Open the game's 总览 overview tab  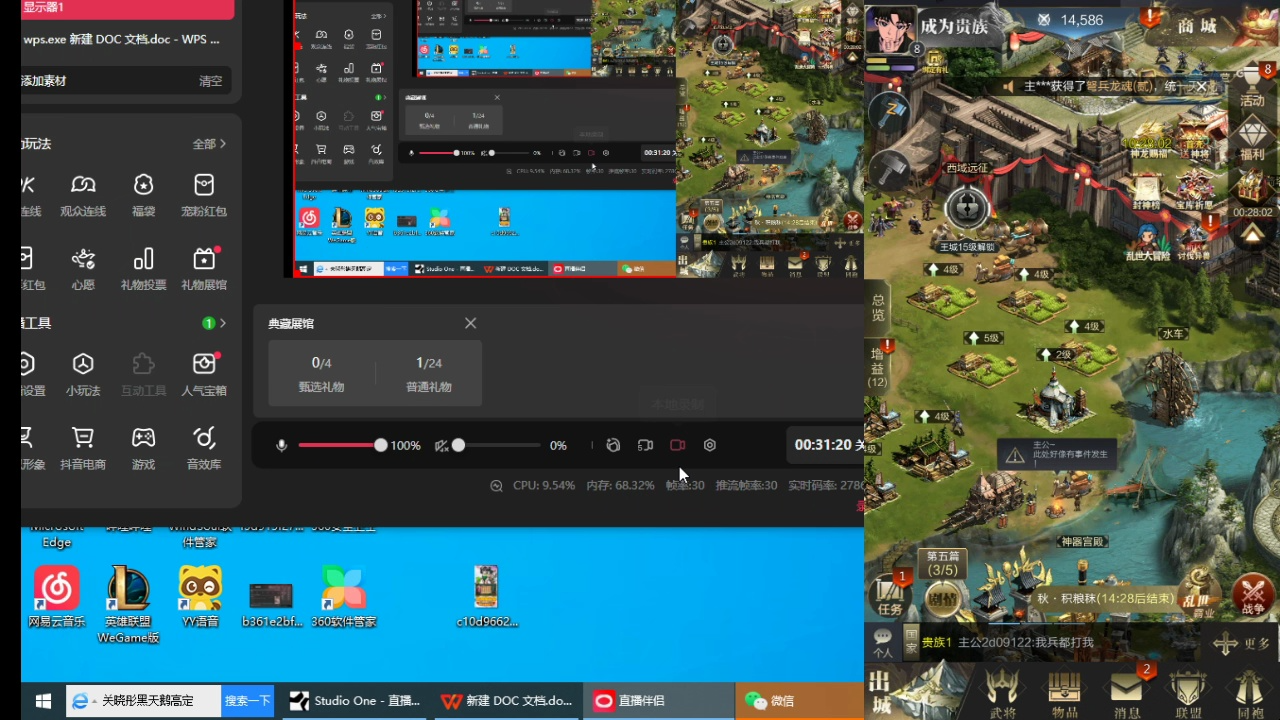[878, 307]
